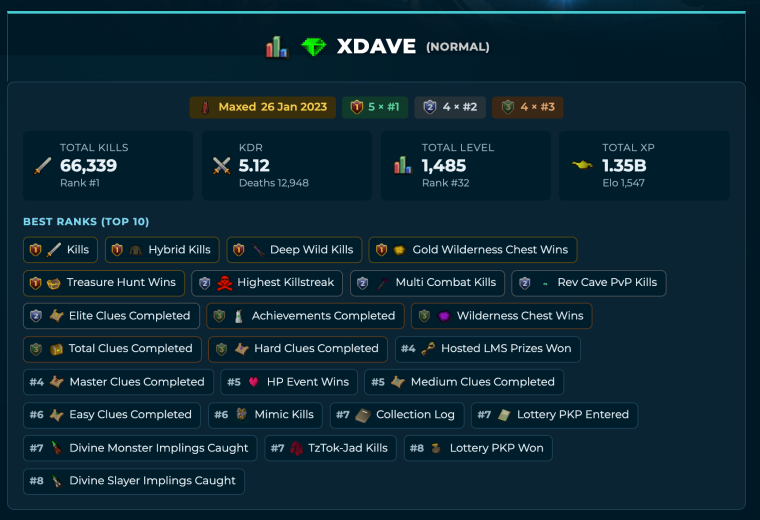760x520 pixels.
Task: Click the 5.12 KDR value
Action: (254, 166)
